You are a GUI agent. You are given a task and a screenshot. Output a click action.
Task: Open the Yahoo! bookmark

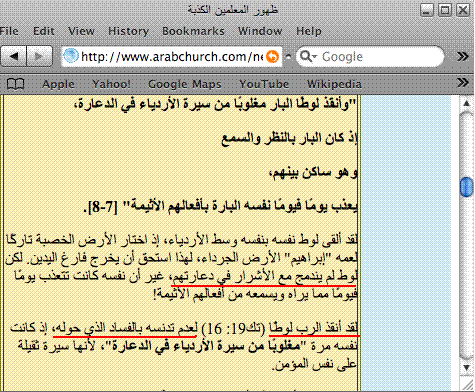(x=111, y=84)
